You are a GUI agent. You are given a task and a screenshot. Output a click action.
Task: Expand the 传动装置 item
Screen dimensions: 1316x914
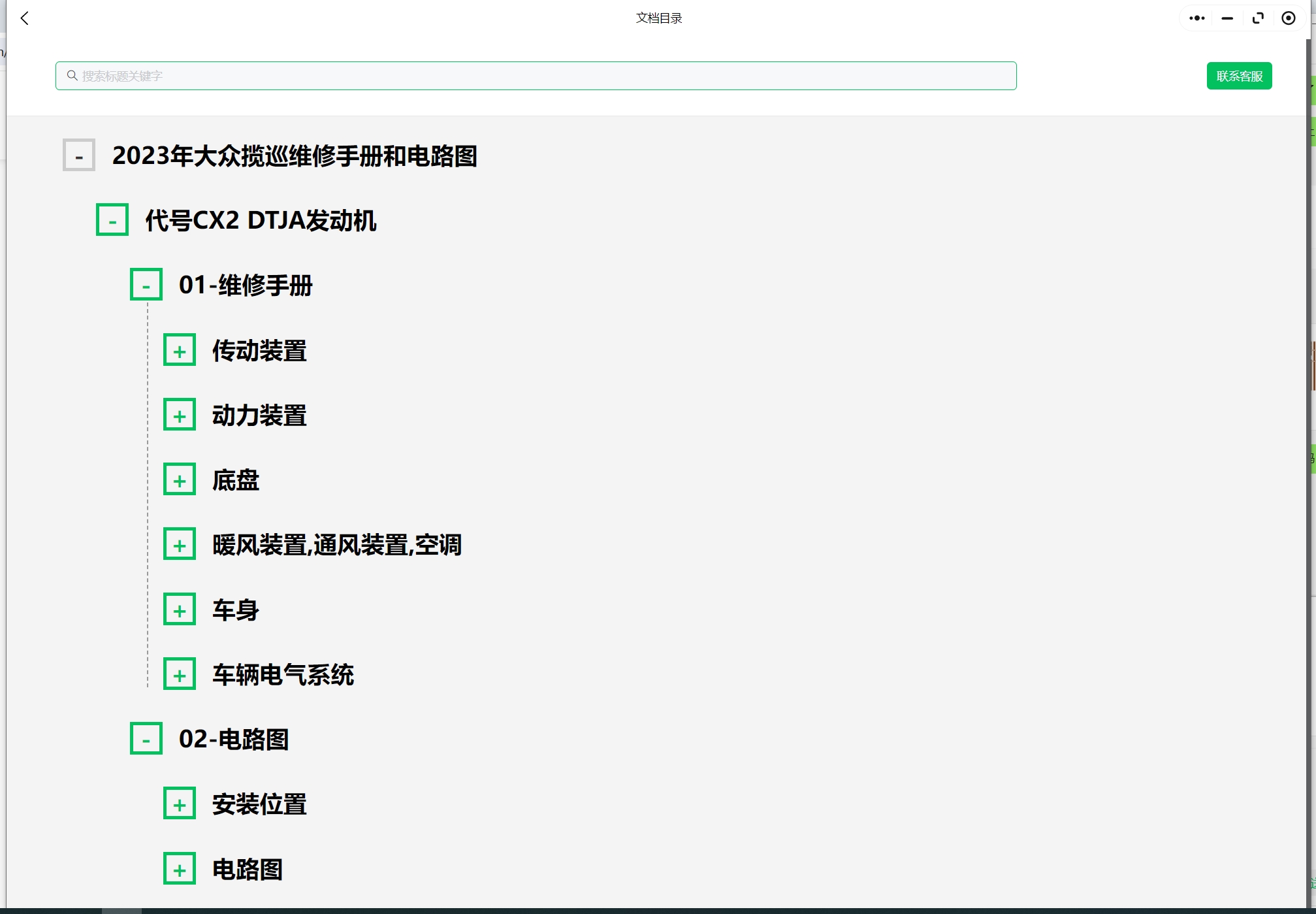point(180,350)
